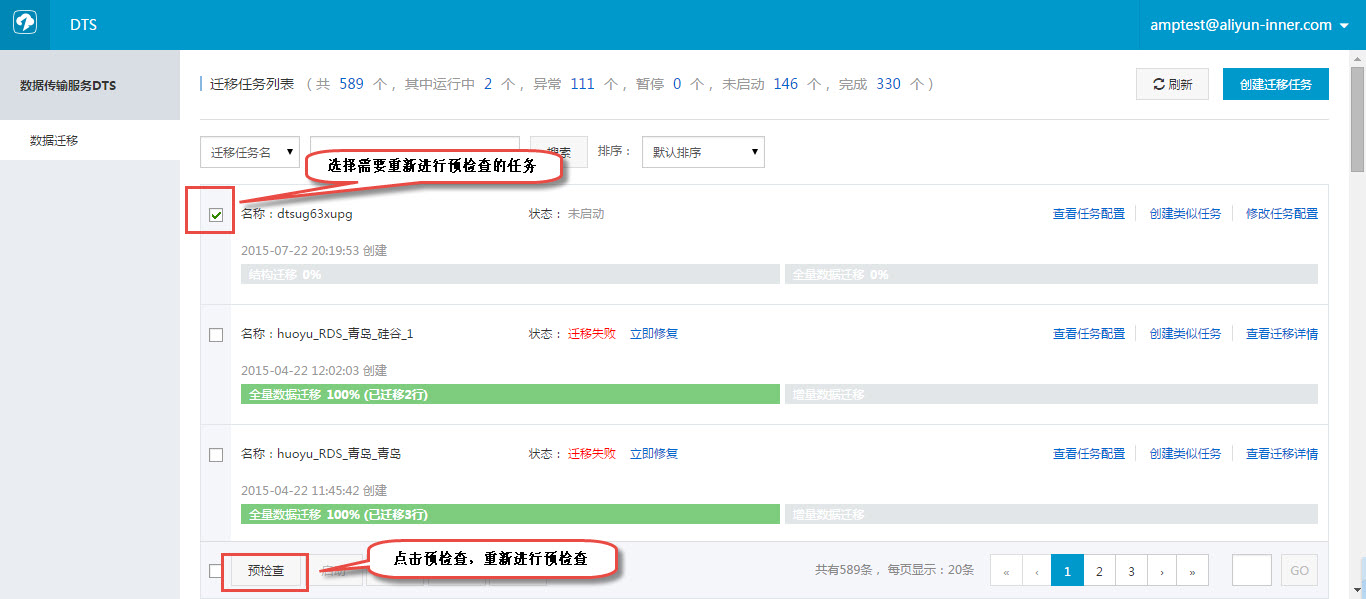Select 数据迁移 in the left sidebar
Screen dimensions: 1366x599
tap(54, 141)
